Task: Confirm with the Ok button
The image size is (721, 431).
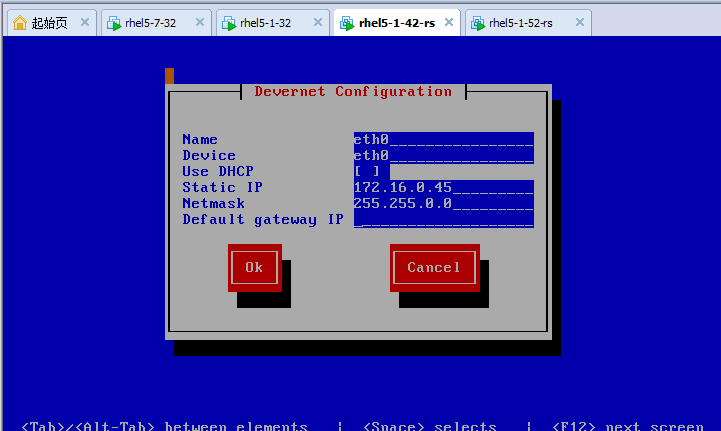Action: tap(255, 268)
